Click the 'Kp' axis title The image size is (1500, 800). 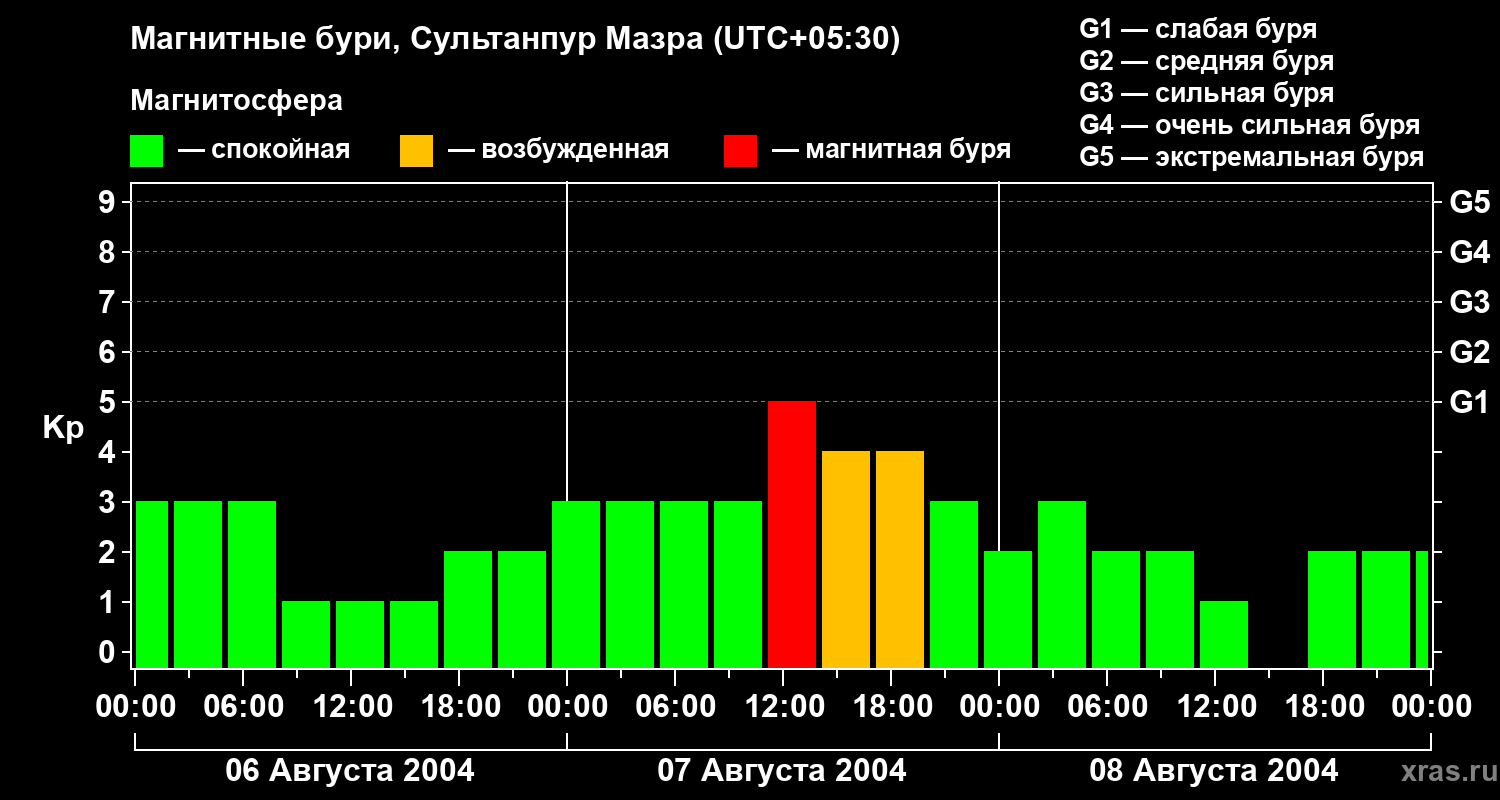pos(63,428)
